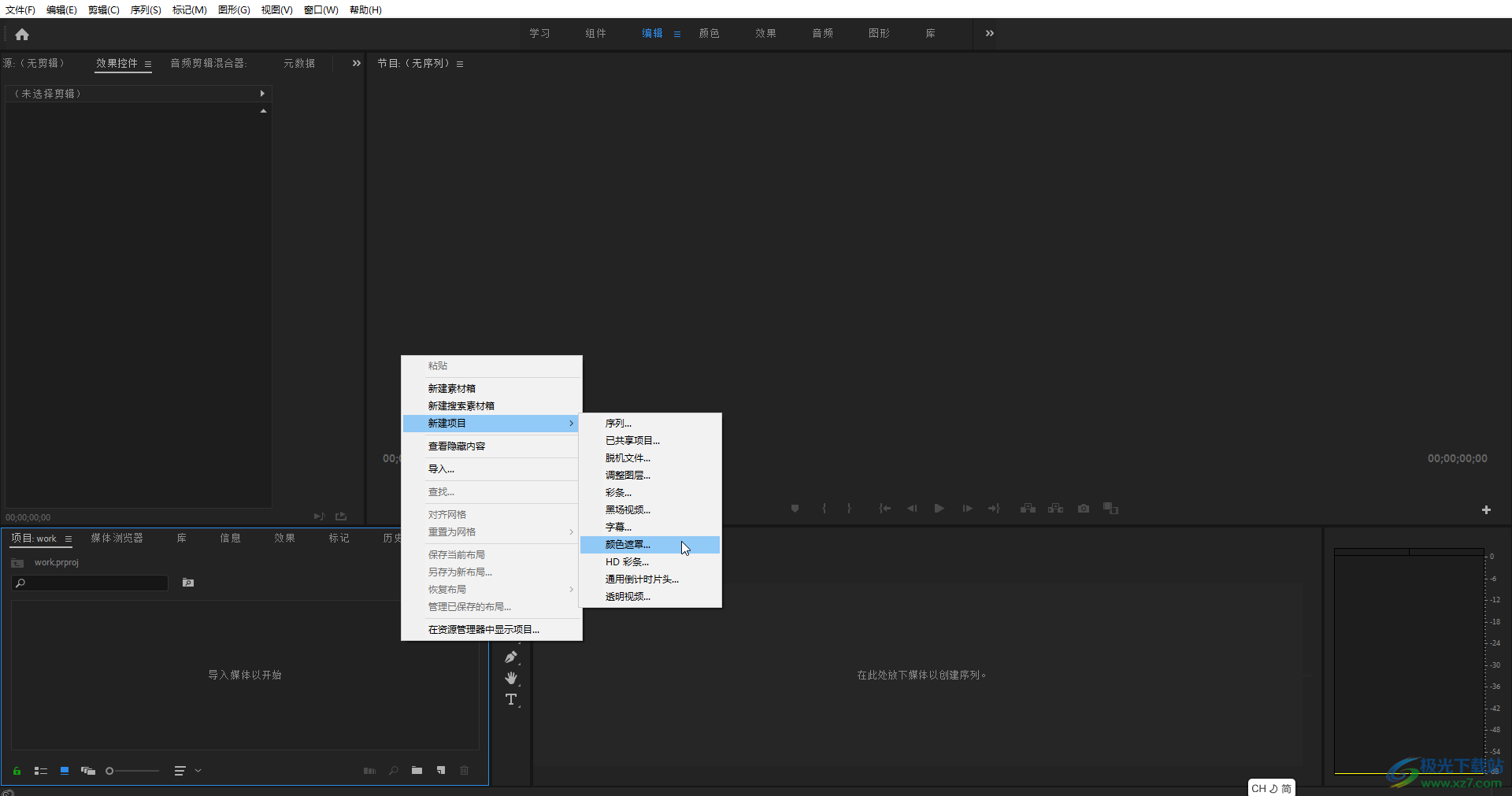Select the Hand tool

click(511, 678)
